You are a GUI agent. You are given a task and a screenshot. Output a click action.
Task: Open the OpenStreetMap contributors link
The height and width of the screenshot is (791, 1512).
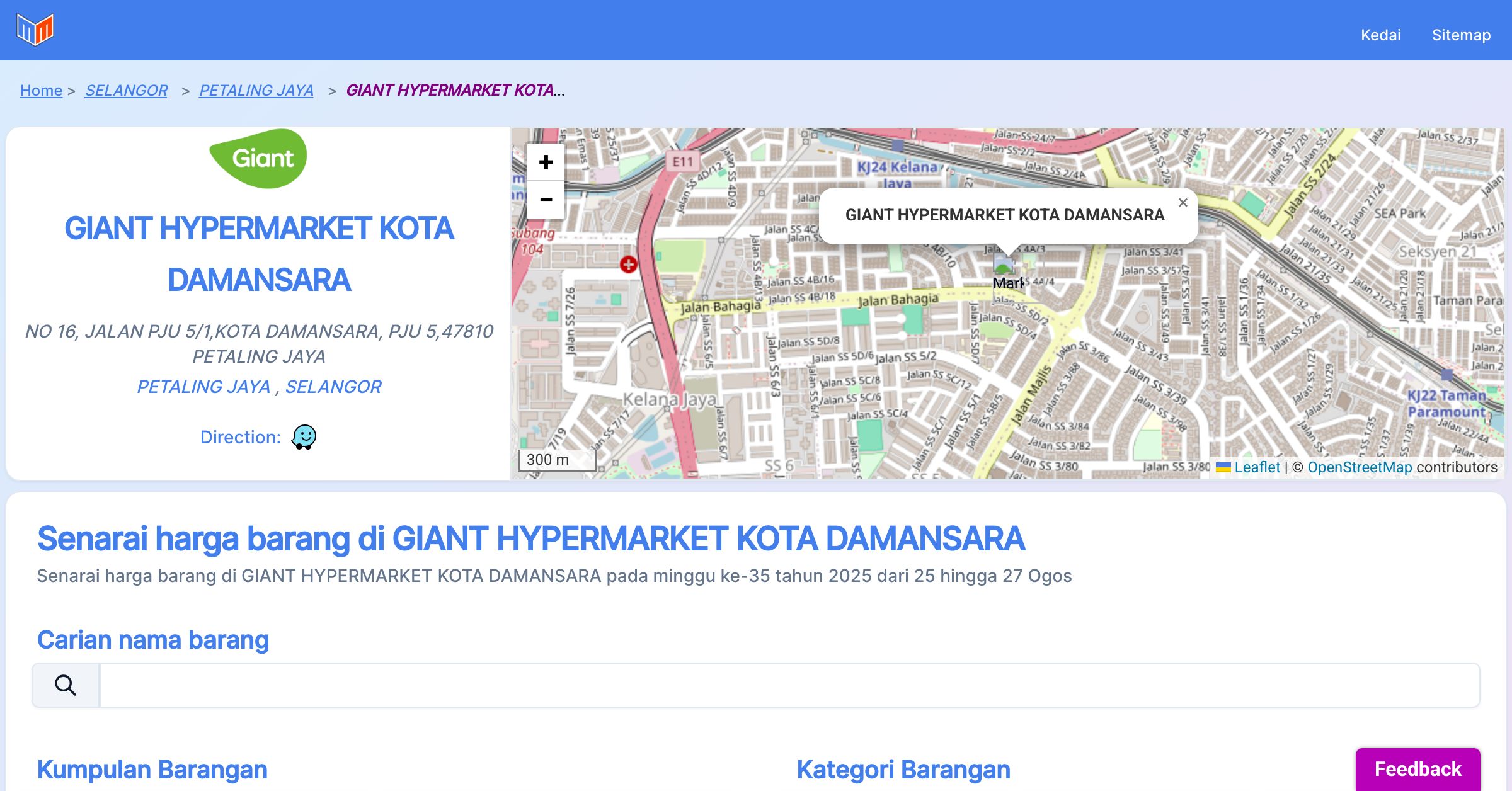click(1360, 467)
